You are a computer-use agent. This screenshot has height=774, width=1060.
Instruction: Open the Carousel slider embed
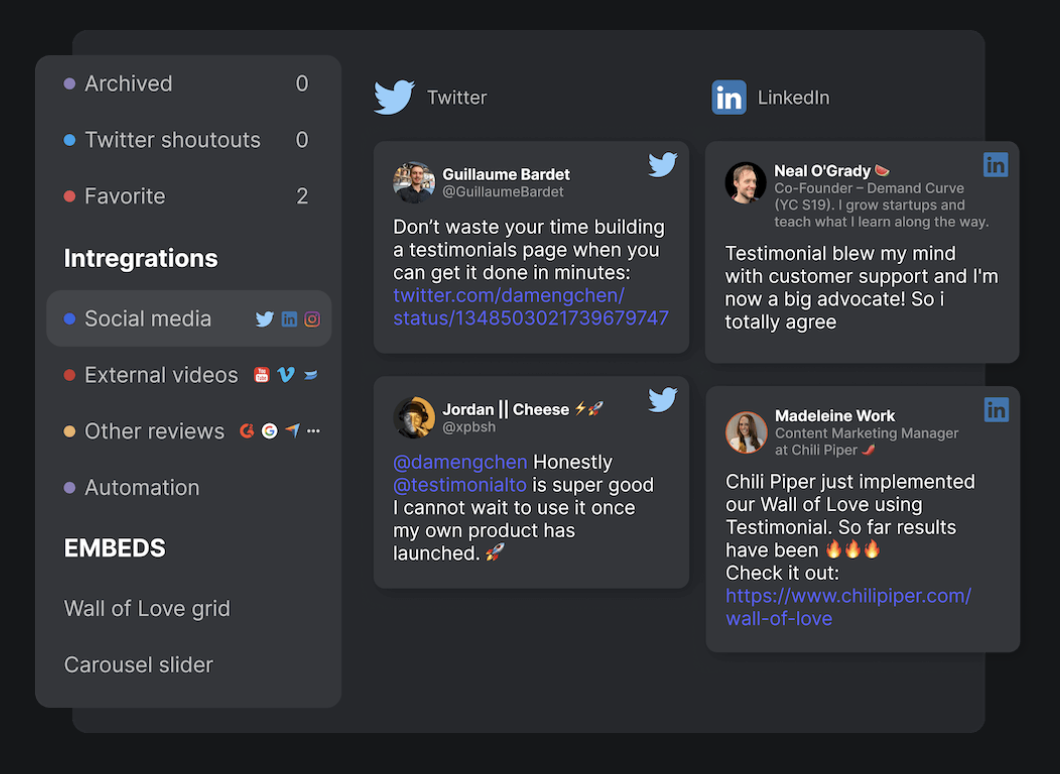coord(139,664)
